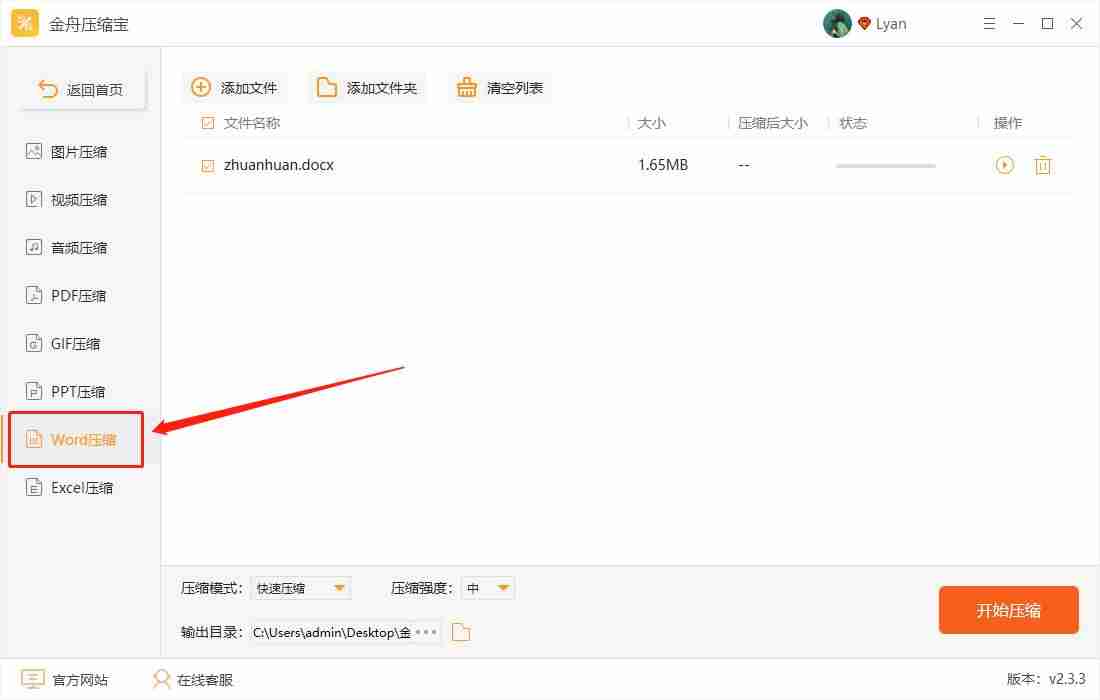Image resolution: width=1100 pixels, height=700 pixels.
Task: Click the 金舟压缩宝 app logo icon
Action: 25,23
